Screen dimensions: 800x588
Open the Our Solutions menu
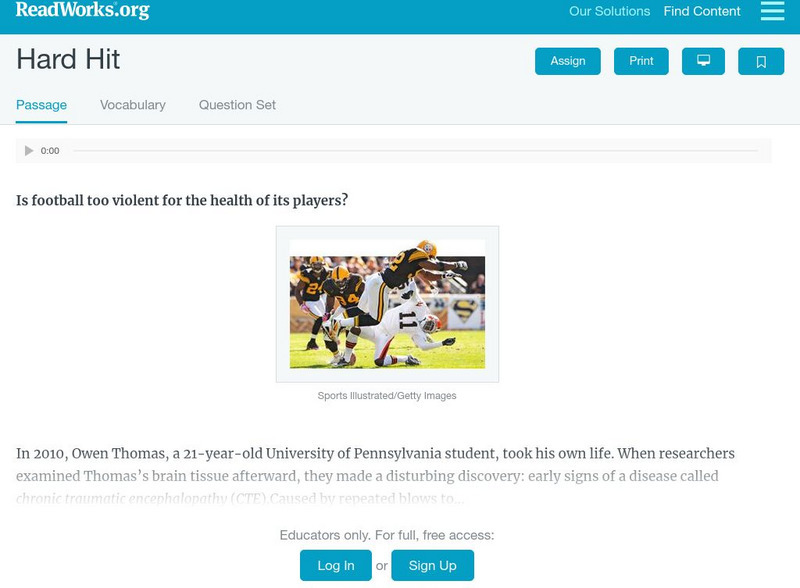click(609, 12)
